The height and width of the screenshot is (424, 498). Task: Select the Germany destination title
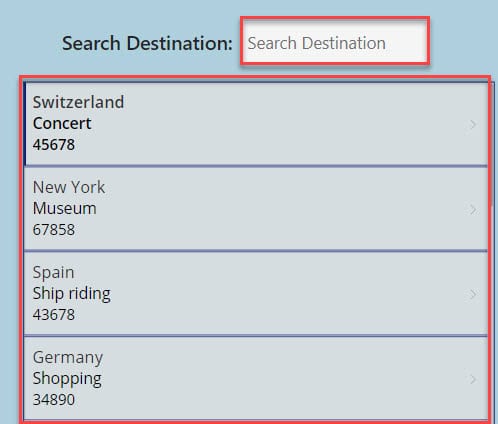click(x=68, y=358)
